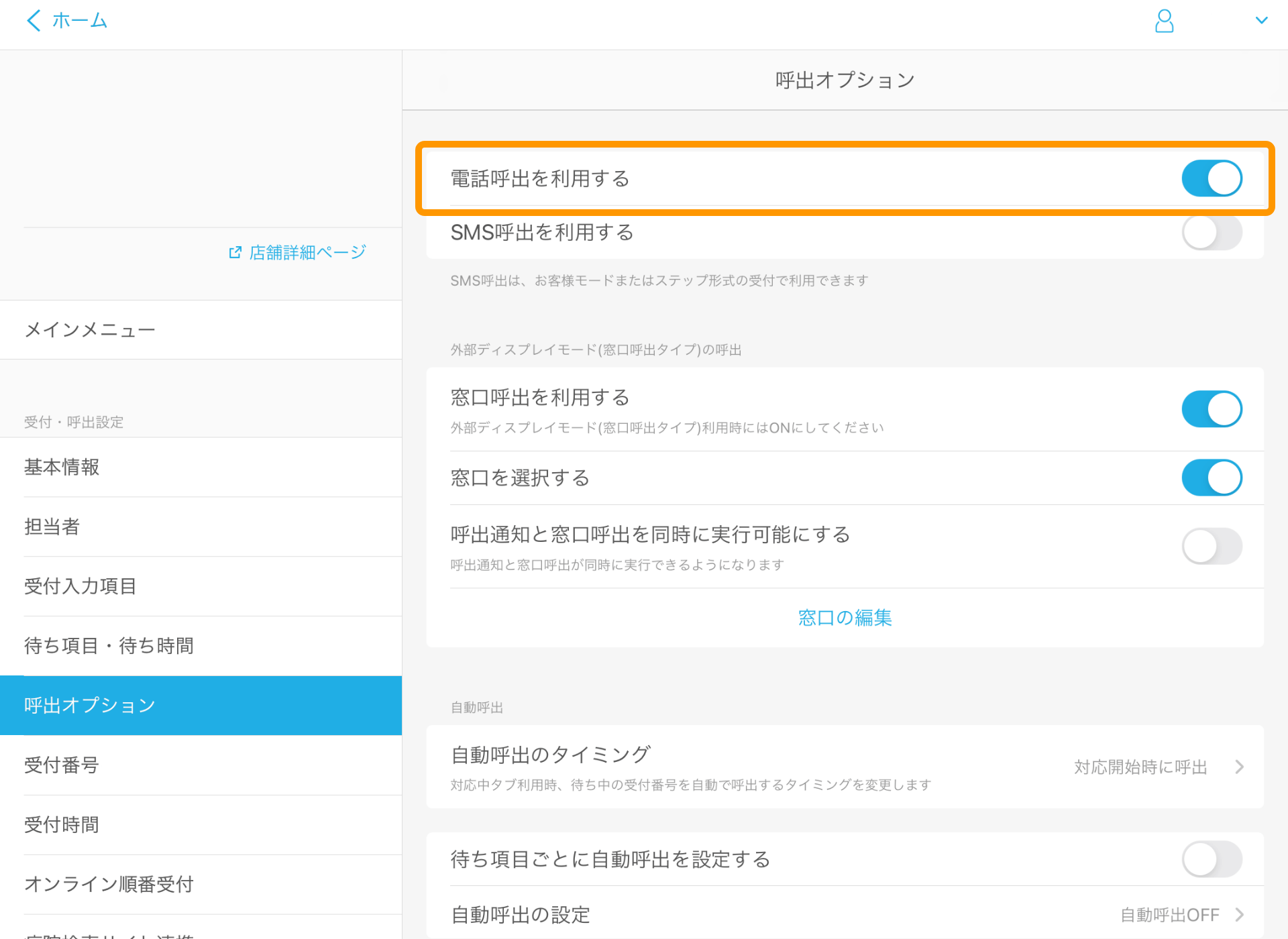Go back to ホーム
1288x939 pixels.
coord(80,21)
